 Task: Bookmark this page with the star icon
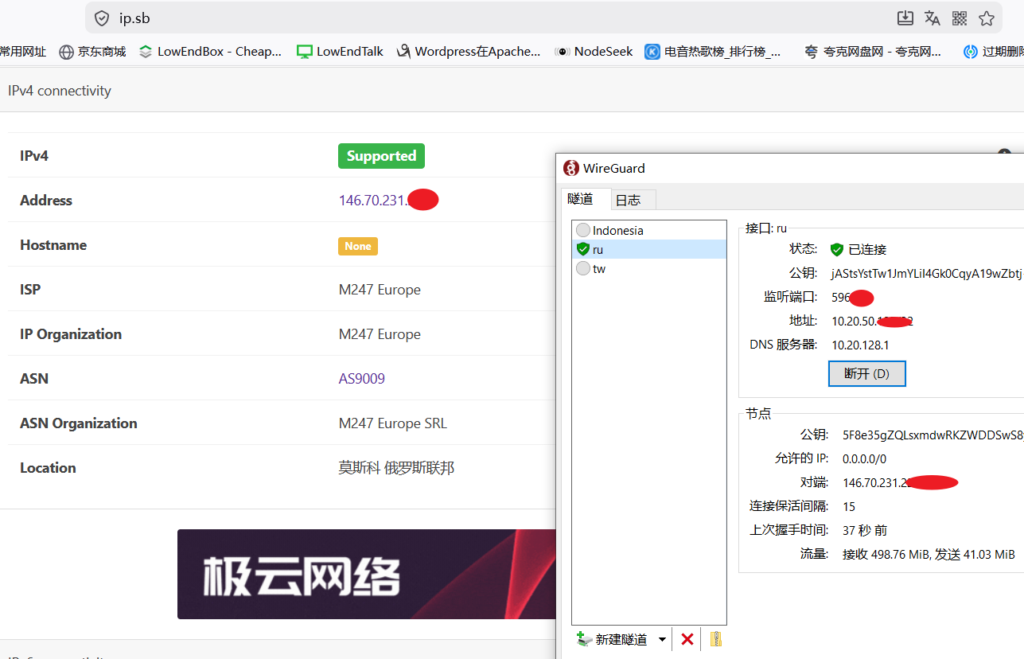[x=986, y=18]
